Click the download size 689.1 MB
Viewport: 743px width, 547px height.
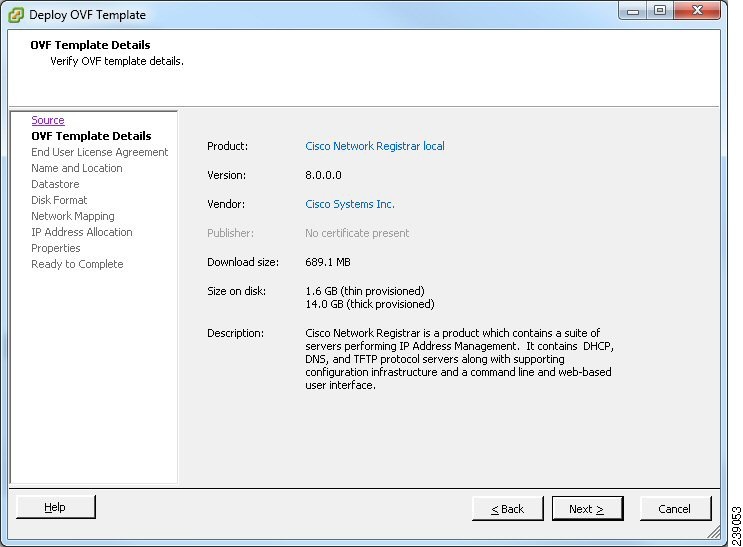(x=328, y=262)
